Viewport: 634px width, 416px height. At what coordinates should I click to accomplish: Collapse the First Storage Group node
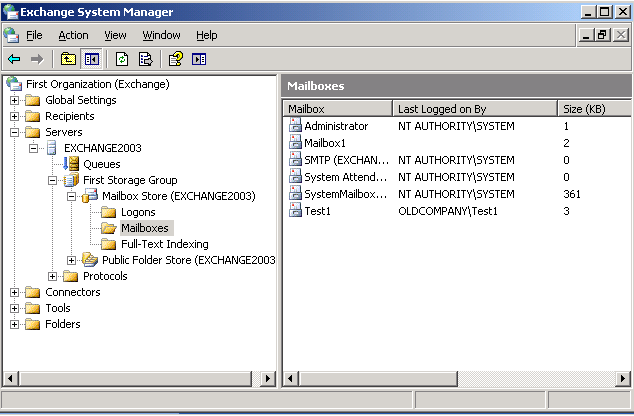(52, 180)
